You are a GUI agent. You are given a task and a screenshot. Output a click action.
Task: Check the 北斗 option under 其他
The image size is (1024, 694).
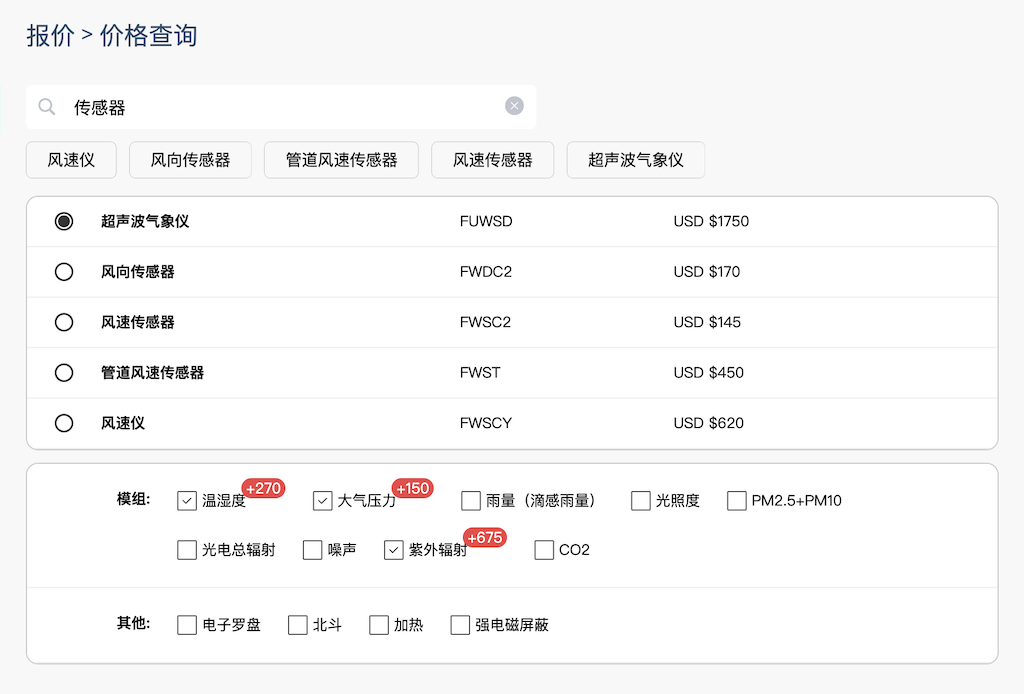coord(296,624)
